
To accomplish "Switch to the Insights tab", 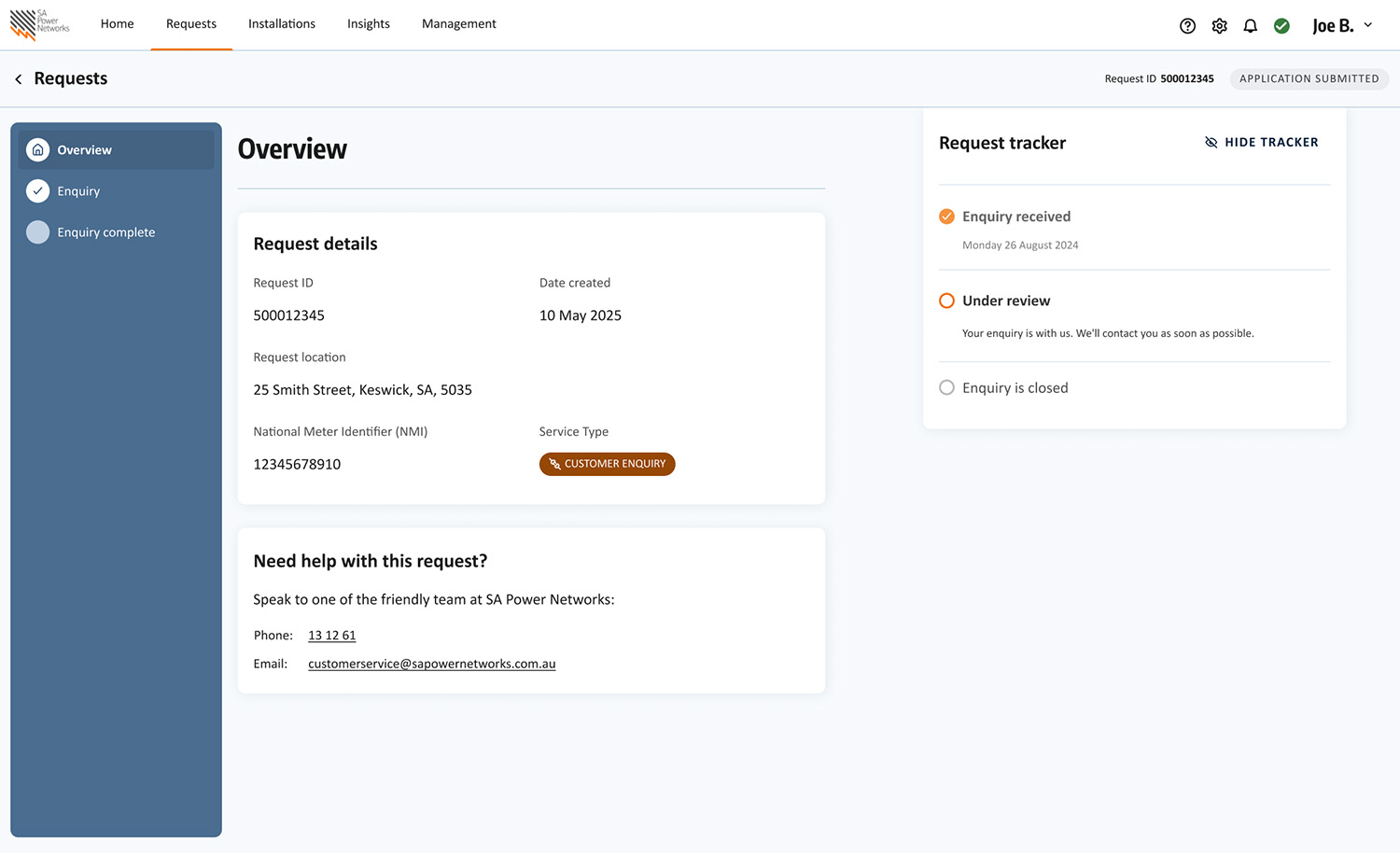I will pyautogui.click(x=369, y=24).
